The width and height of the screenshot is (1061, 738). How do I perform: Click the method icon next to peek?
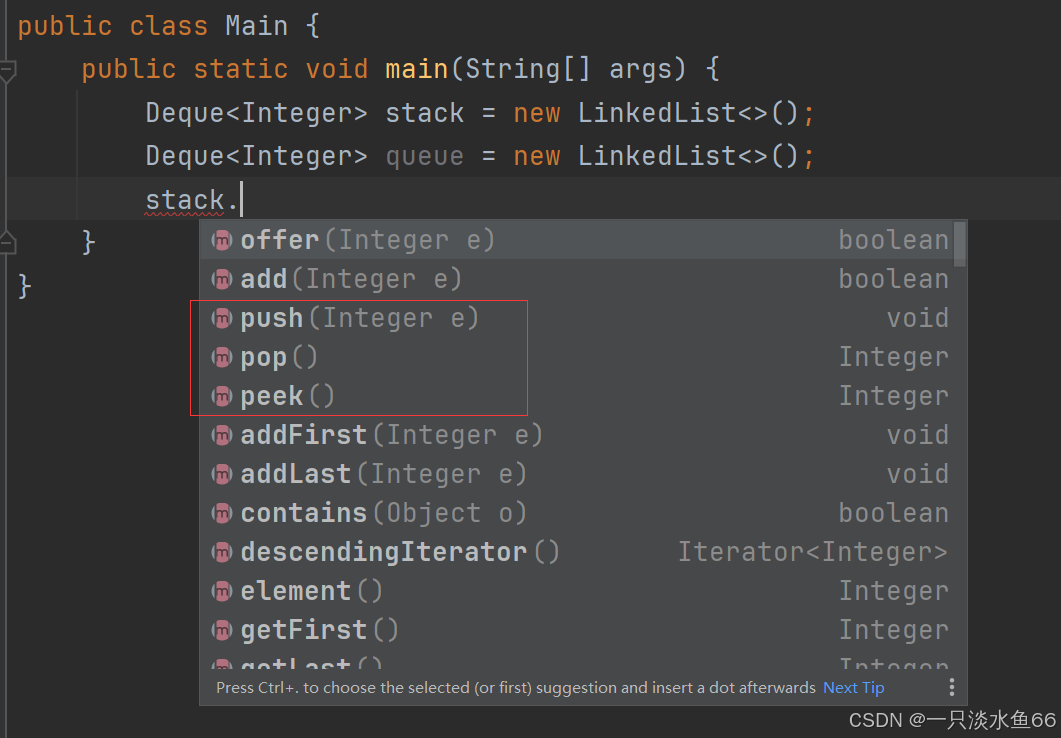(x=222, y=396)
